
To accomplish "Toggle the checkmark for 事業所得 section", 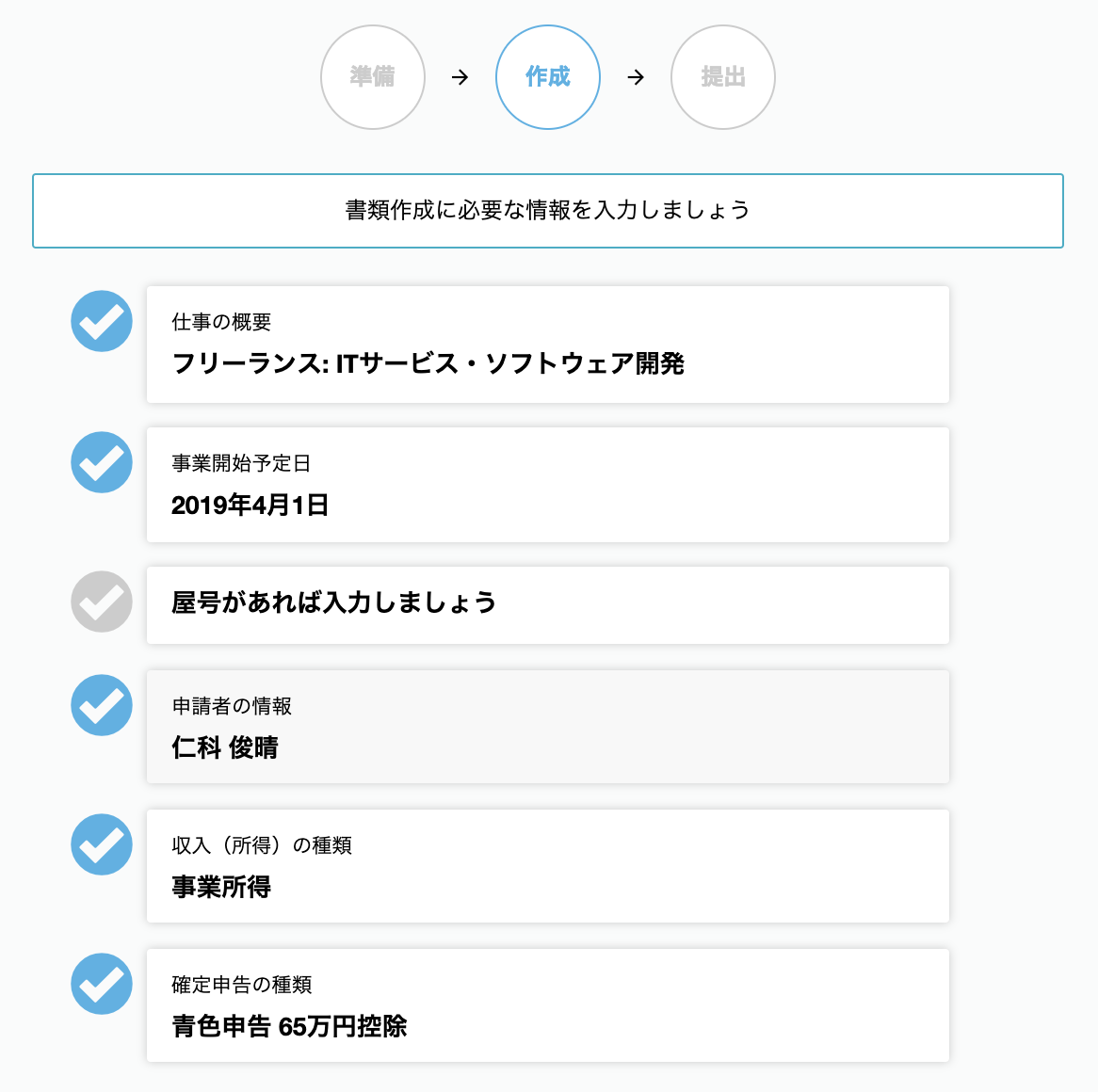I will [x=101, y=844].
